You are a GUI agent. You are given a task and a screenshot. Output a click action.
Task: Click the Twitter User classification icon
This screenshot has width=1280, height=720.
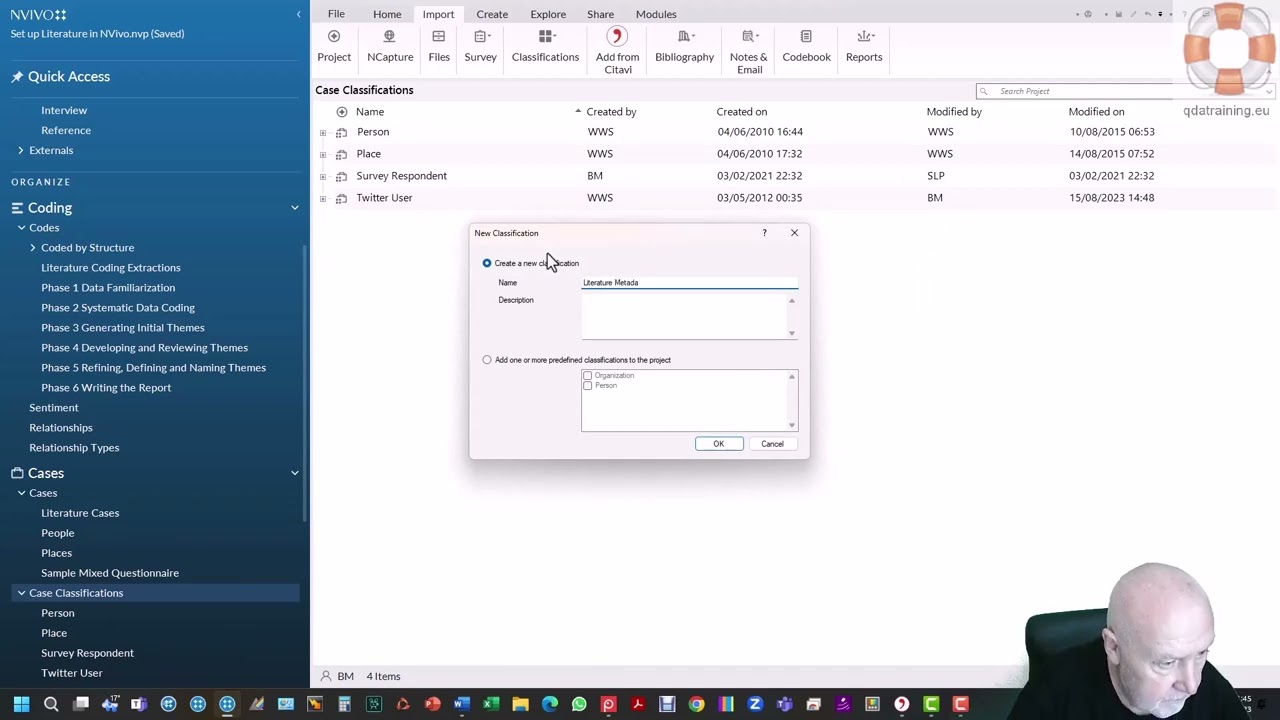(341, 198)
